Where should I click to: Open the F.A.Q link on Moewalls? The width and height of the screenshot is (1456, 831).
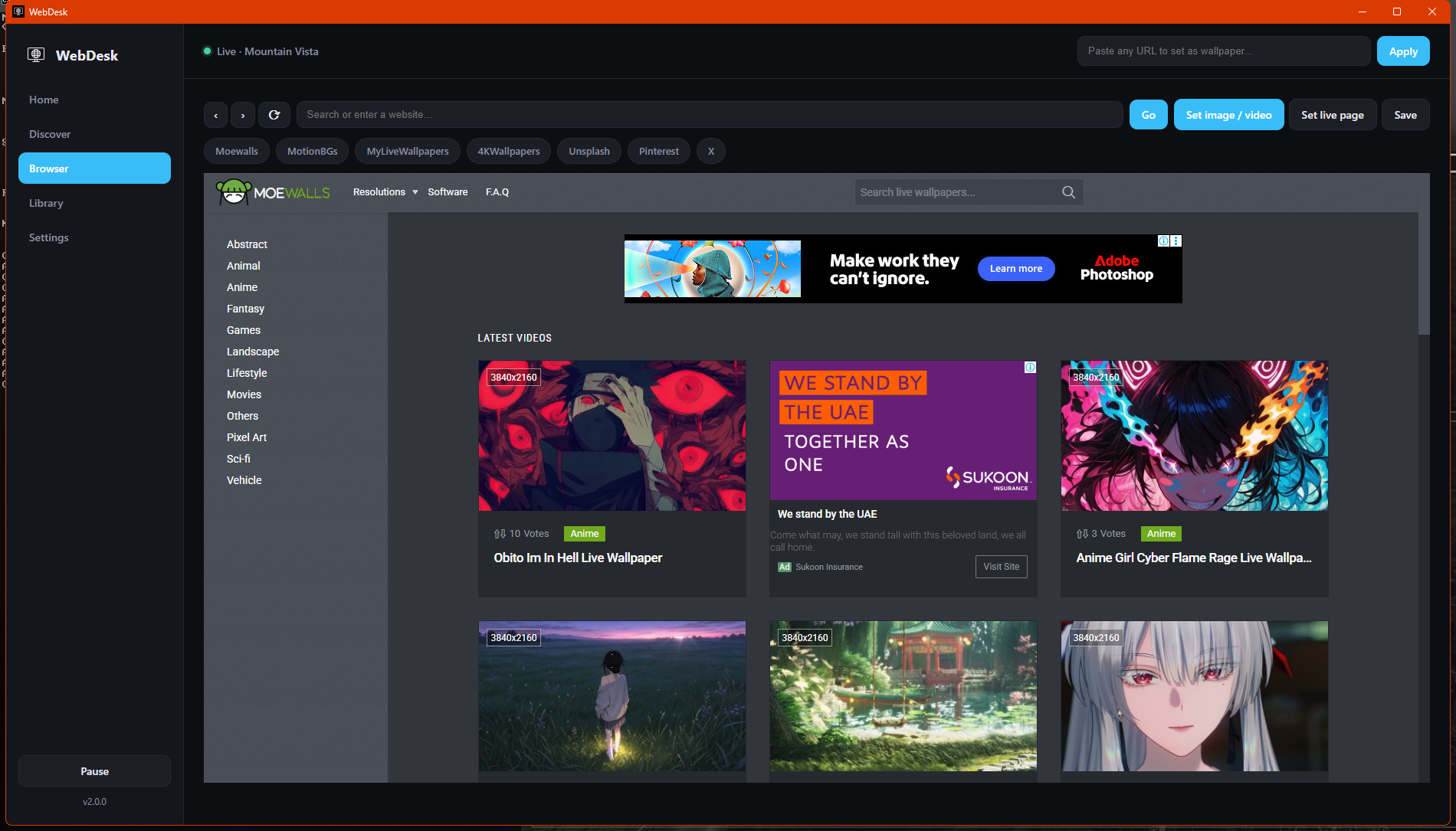[x=497, y=192]
